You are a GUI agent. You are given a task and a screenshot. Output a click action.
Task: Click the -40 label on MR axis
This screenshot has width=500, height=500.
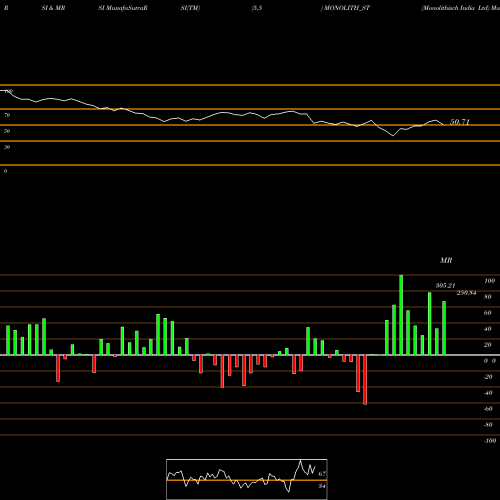pos(488,393)
